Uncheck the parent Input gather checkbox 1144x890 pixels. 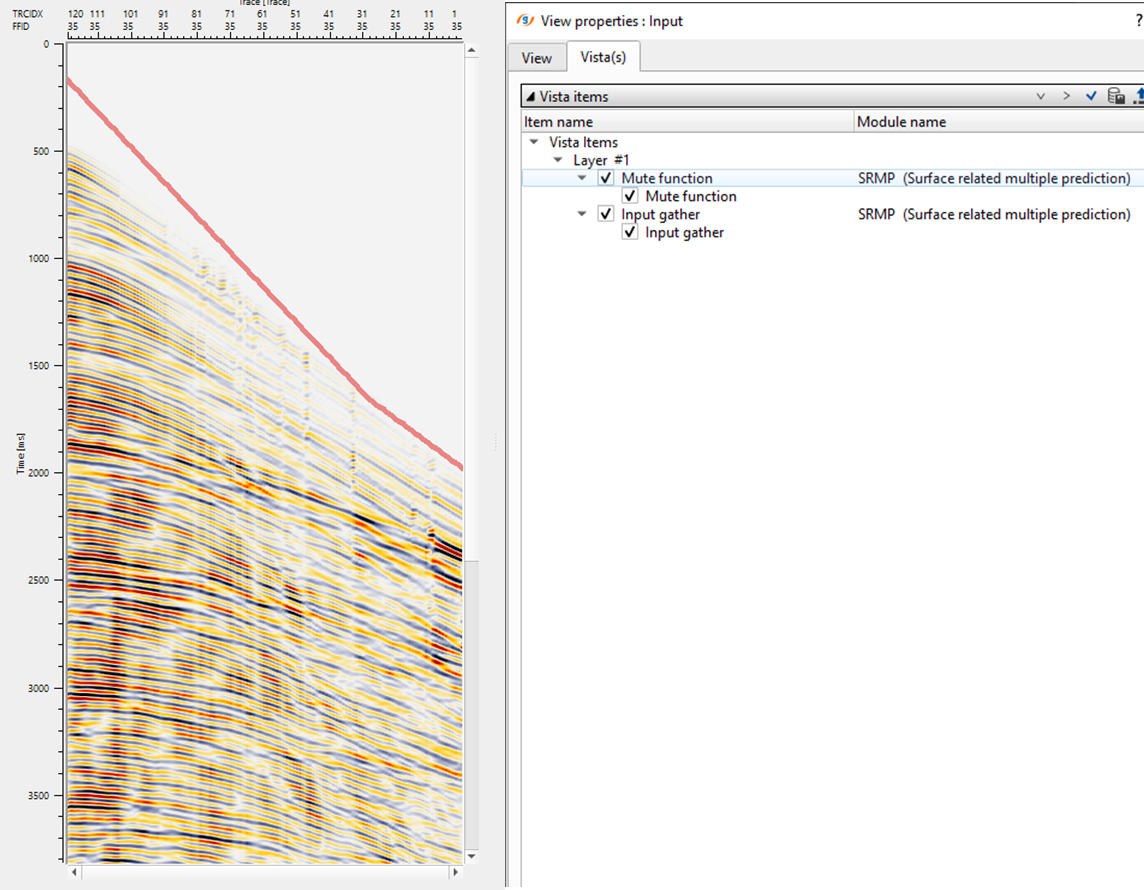pos(606,214)
